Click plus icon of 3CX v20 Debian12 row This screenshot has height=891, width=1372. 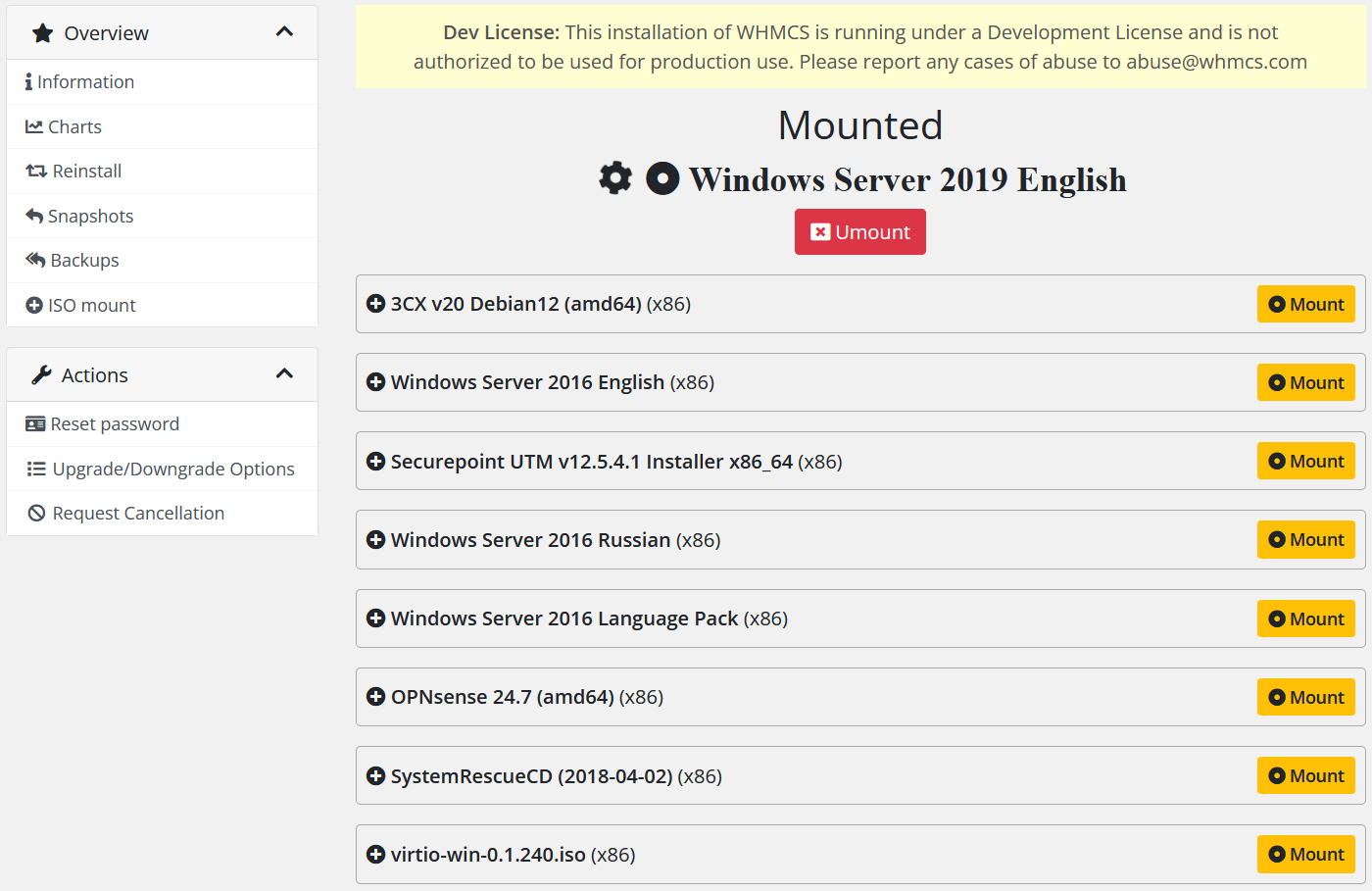(375, 304)
